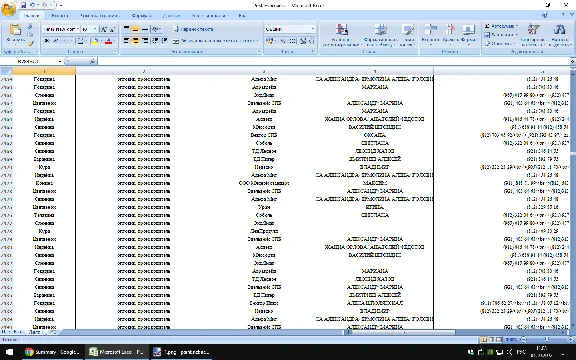Open Chrome window from the taskbar

pos(52,352)
